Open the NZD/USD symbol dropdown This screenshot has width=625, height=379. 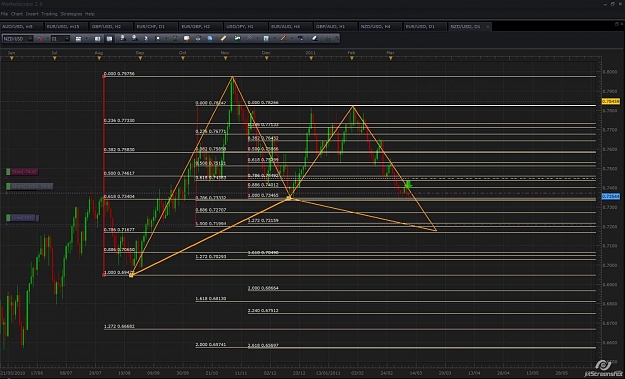coord(30,39)
